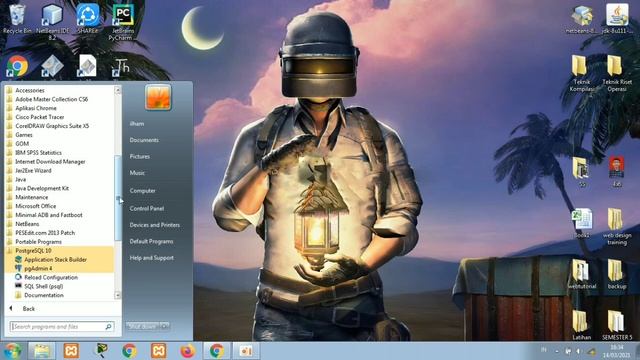Select the netbeans-8 installer desktop icon
Image resolution: width=640 pixels, height=360 pixels.
582,19
